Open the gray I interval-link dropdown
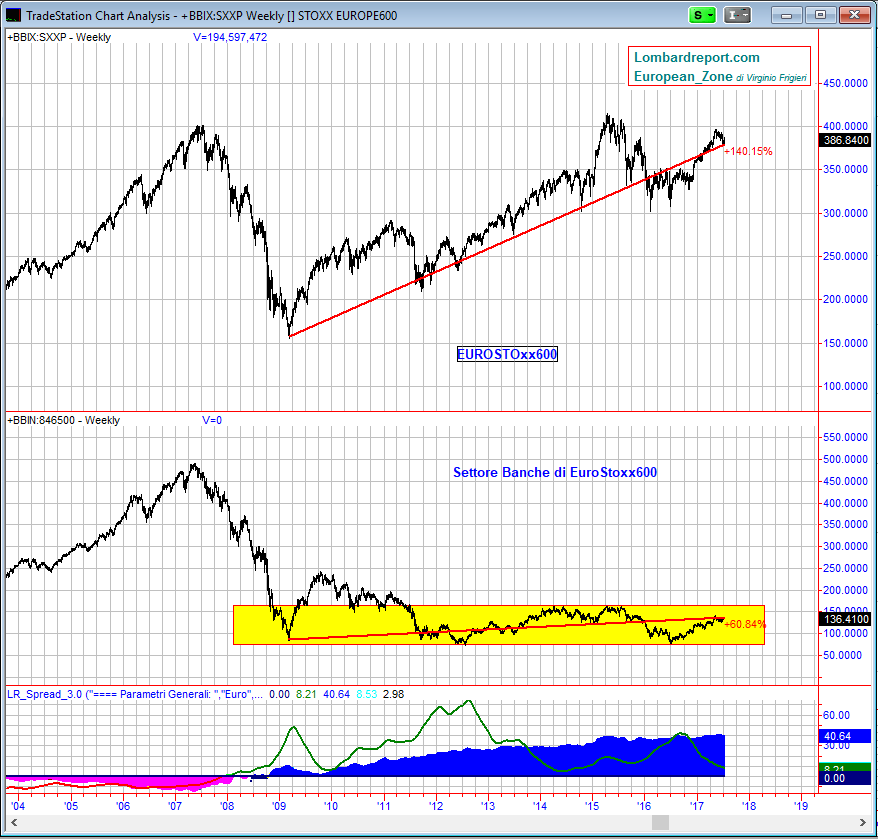 pyautogui.click(x=737, y=15)
